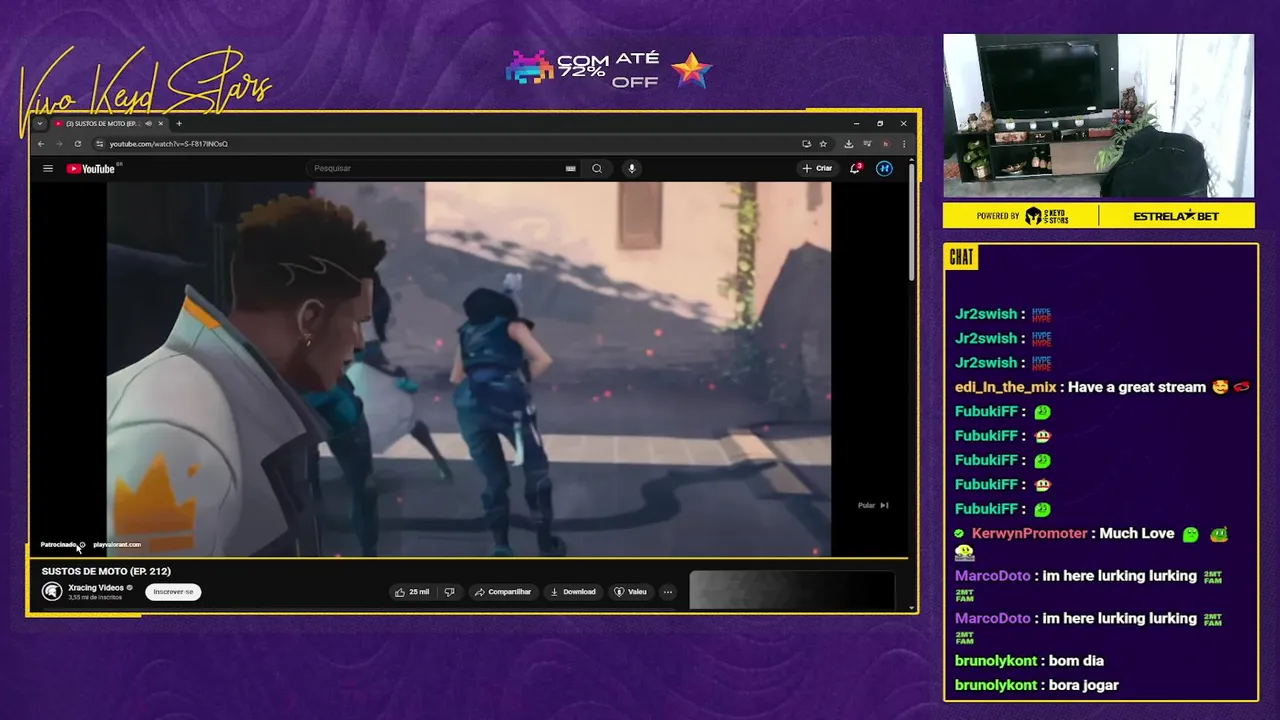Click the ad video player area
Screen dimensions: 1280x720
click(x=469, y=368)
